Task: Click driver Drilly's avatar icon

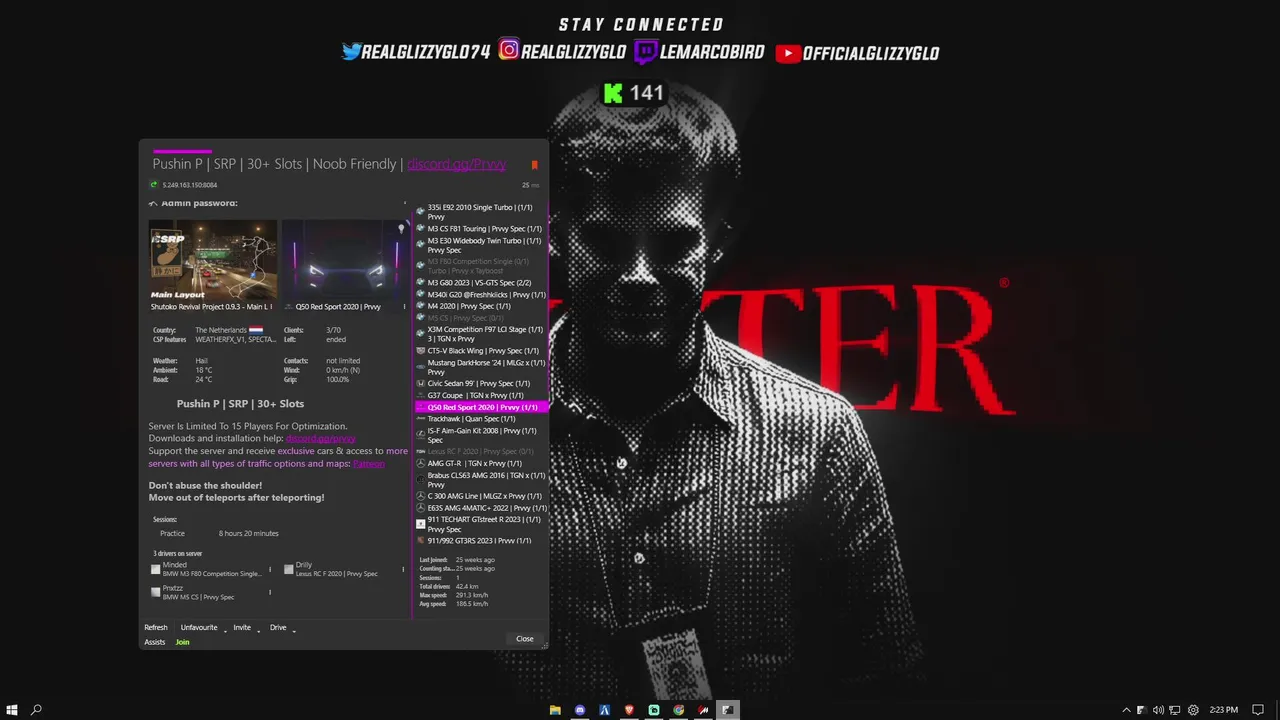Action: pos(288,569)
